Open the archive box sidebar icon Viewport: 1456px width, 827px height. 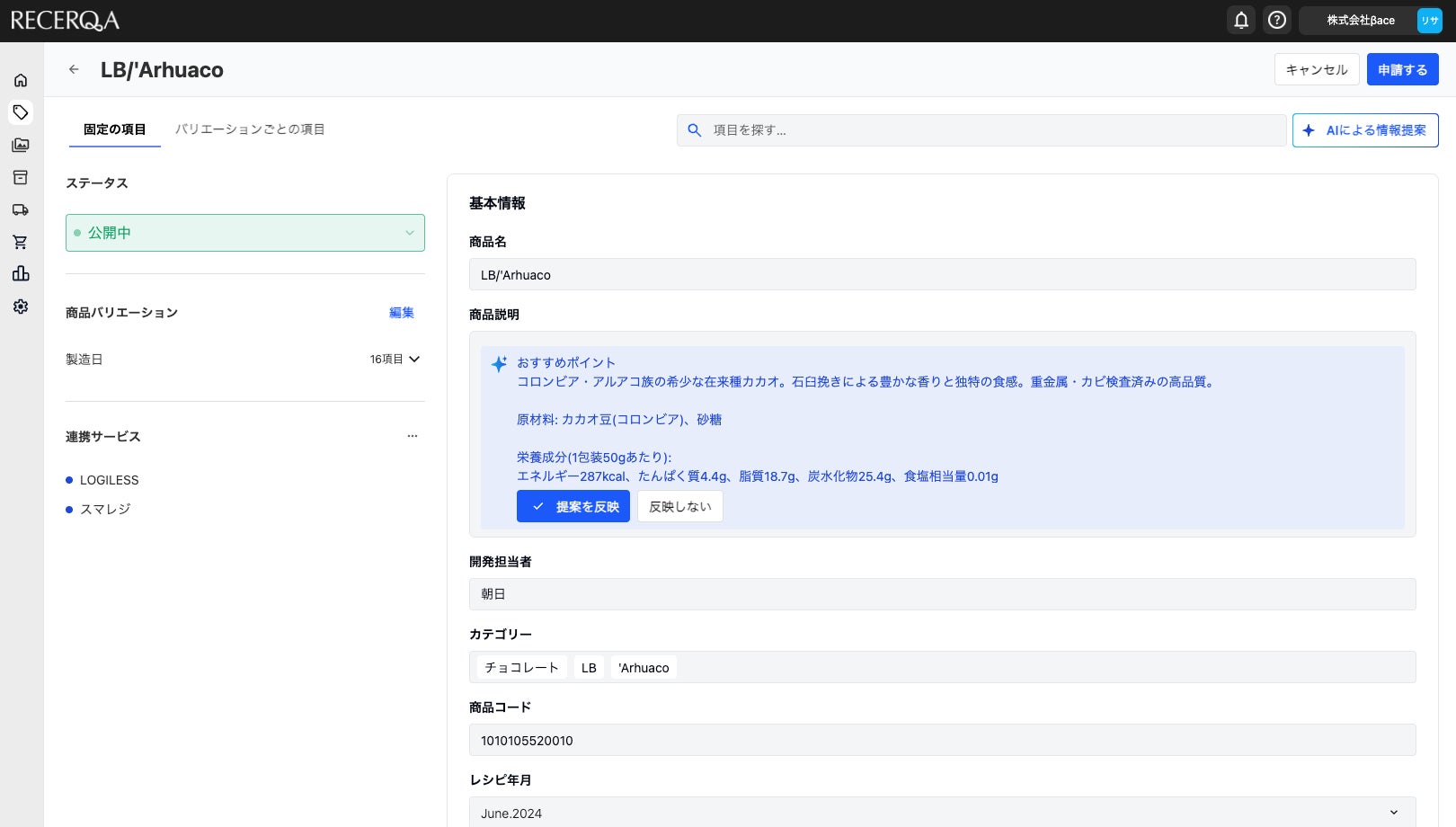[x=21, y=177]
